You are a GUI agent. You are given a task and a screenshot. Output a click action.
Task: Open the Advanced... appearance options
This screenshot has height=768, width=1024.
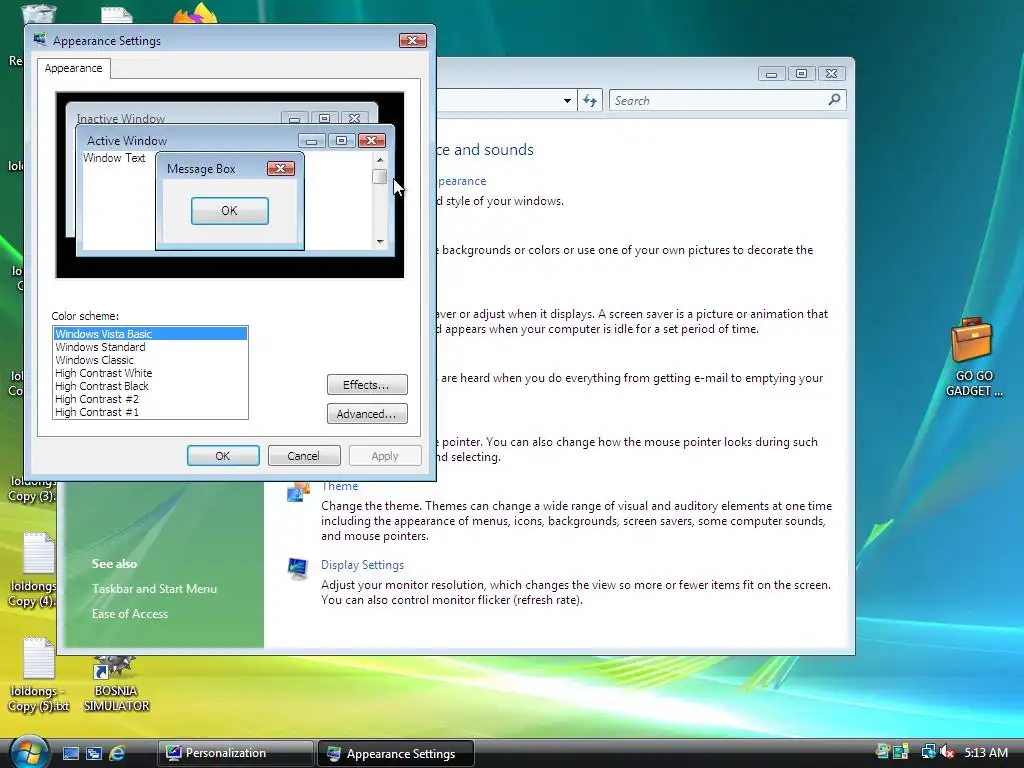pyautogui.click(x=367, y=413)
